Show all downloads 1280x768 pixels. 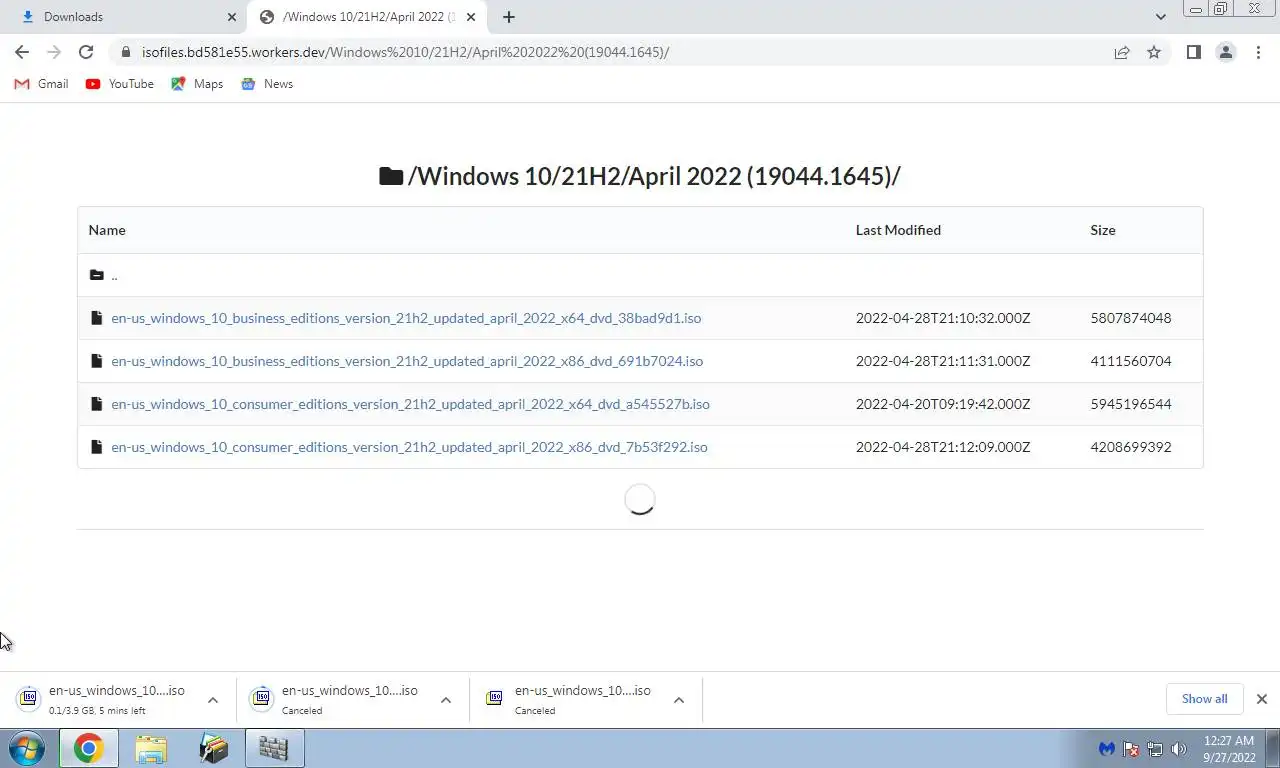(x=1204, y=699)
